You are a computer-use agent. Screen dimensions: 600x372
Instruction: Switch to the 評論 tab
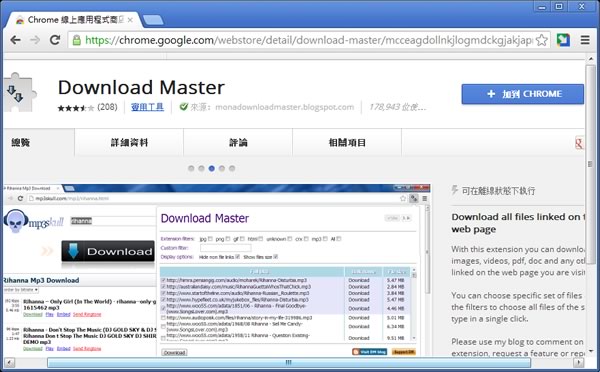238,143
